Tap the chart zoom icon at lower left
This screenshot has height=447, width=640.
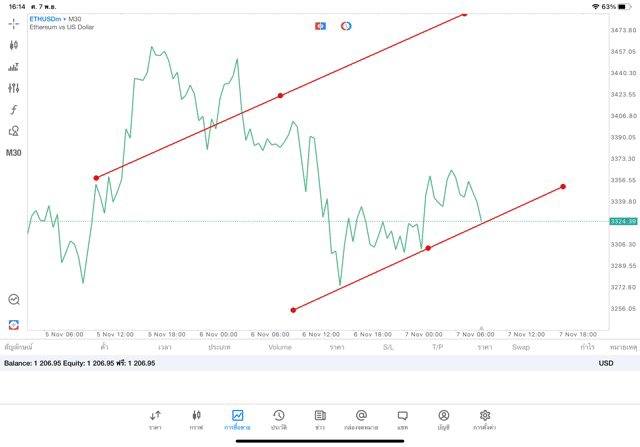14,299
